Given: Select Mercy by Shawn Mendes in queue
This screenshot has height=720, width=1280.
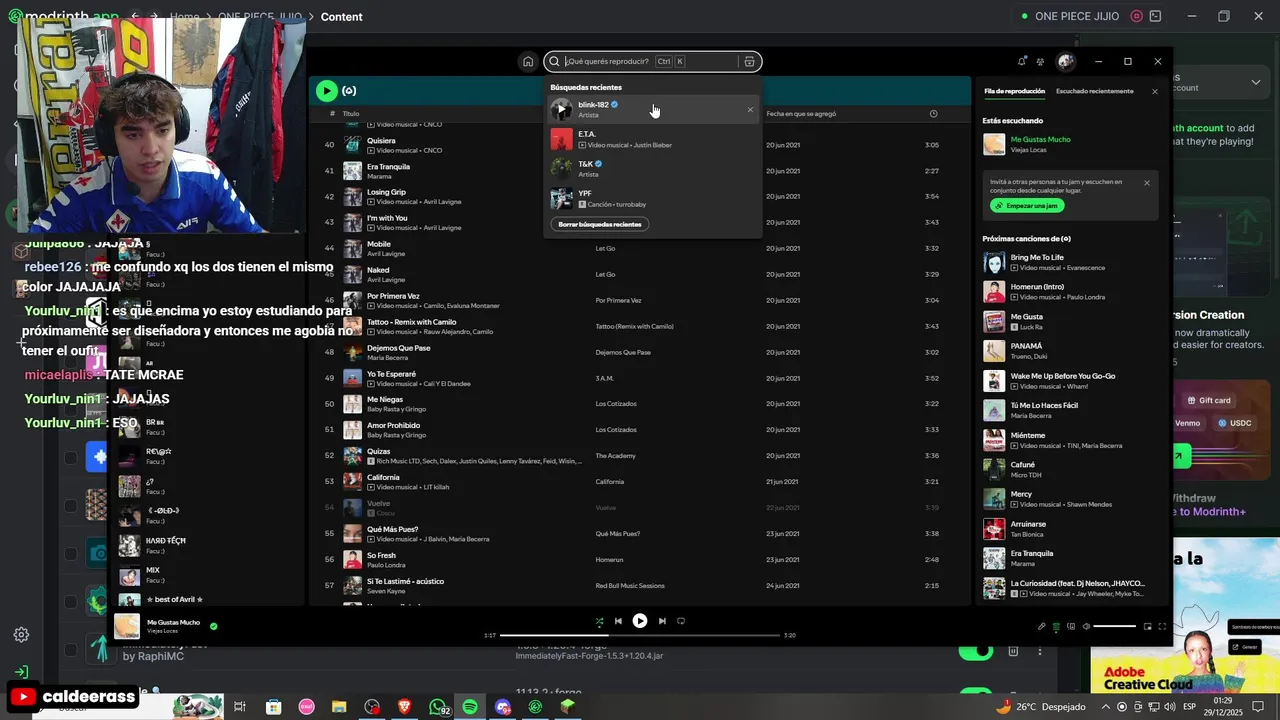Looking at the screenshot, I should tap(1070, 499).
